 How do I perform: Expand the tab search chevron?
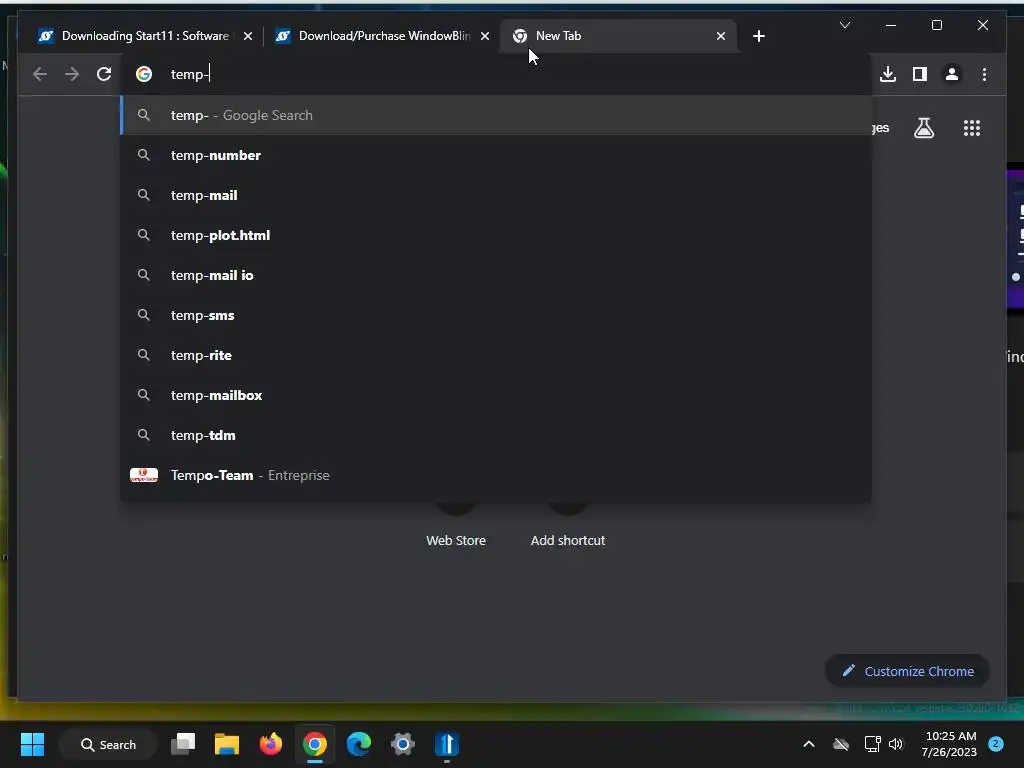[844, 25]
